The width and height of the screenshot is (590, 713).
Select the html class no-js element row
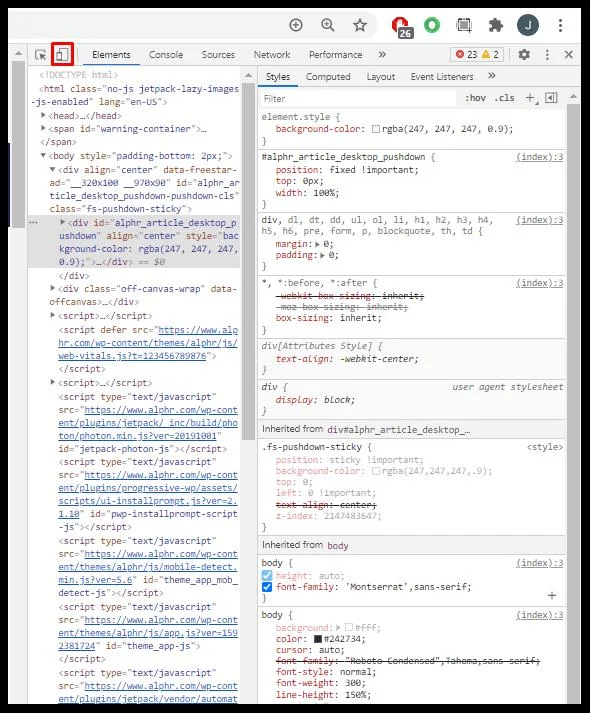(x=135, y=95)
